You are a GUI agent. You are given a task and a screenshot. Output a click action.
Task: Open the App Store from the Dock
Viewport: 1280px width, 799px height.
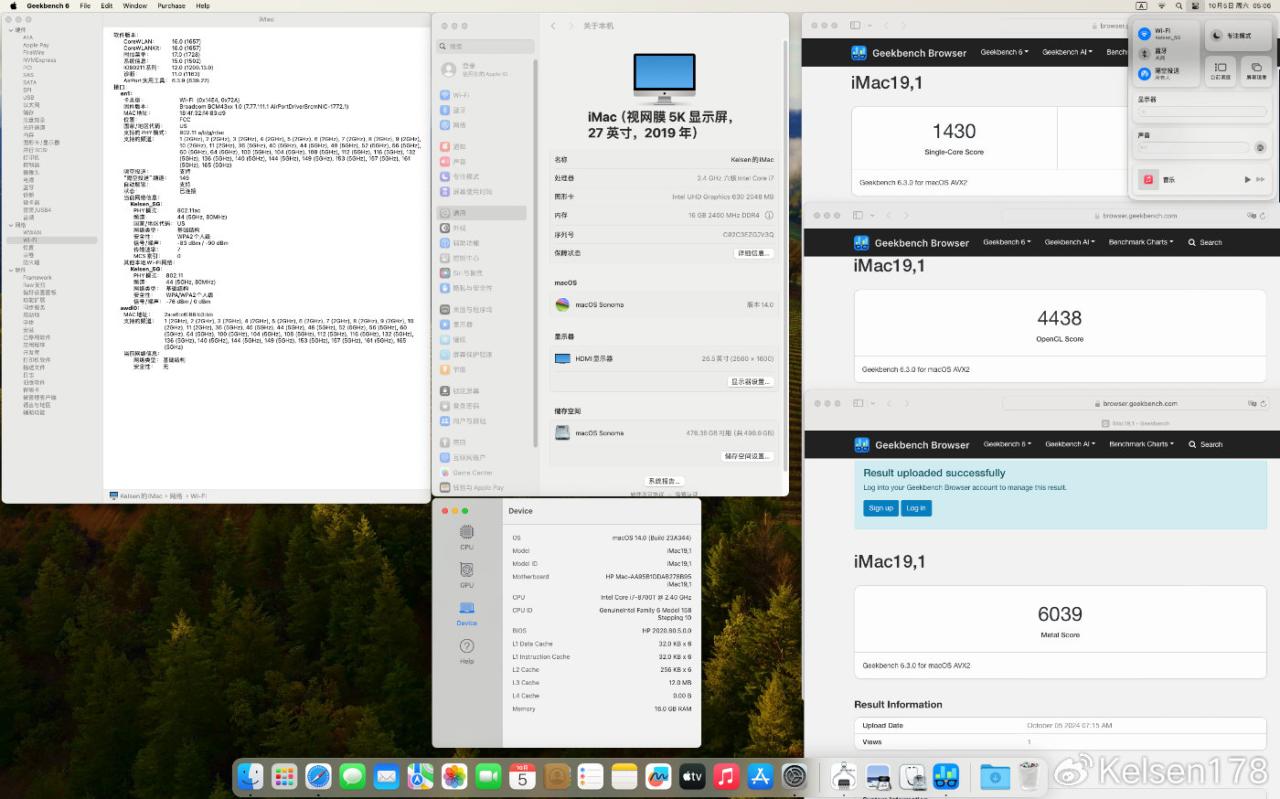[760, 776]
